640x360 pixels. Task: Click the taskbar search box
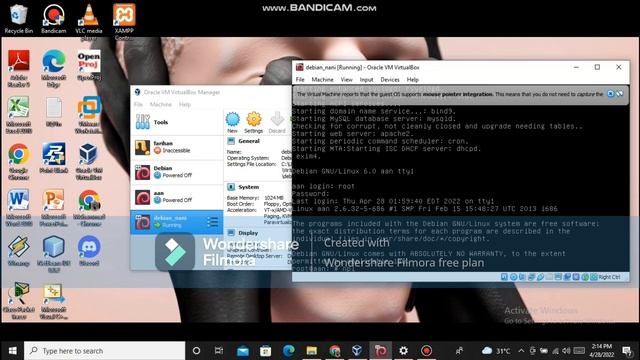click(x=104, y=351)
